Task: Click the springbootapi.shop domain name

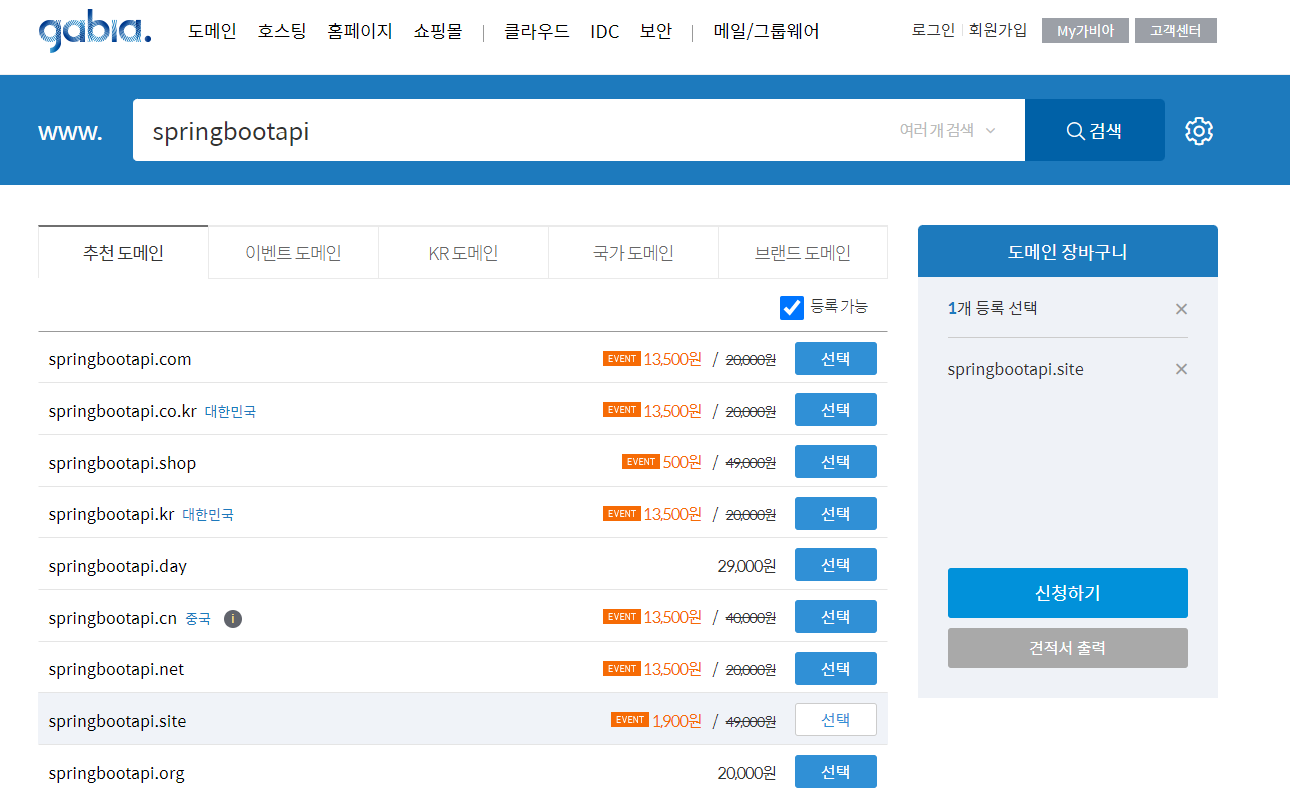Action: click(x=122, y=464)
